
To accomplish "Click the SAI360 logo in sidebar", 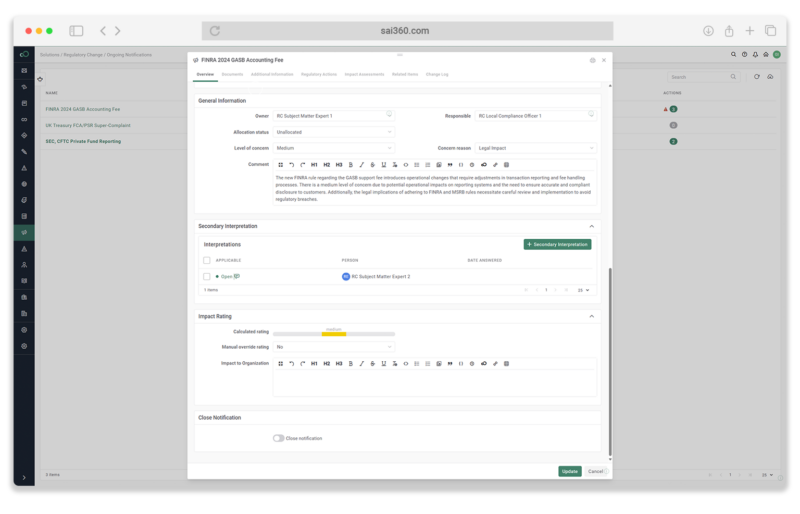I will pos(24,54).
